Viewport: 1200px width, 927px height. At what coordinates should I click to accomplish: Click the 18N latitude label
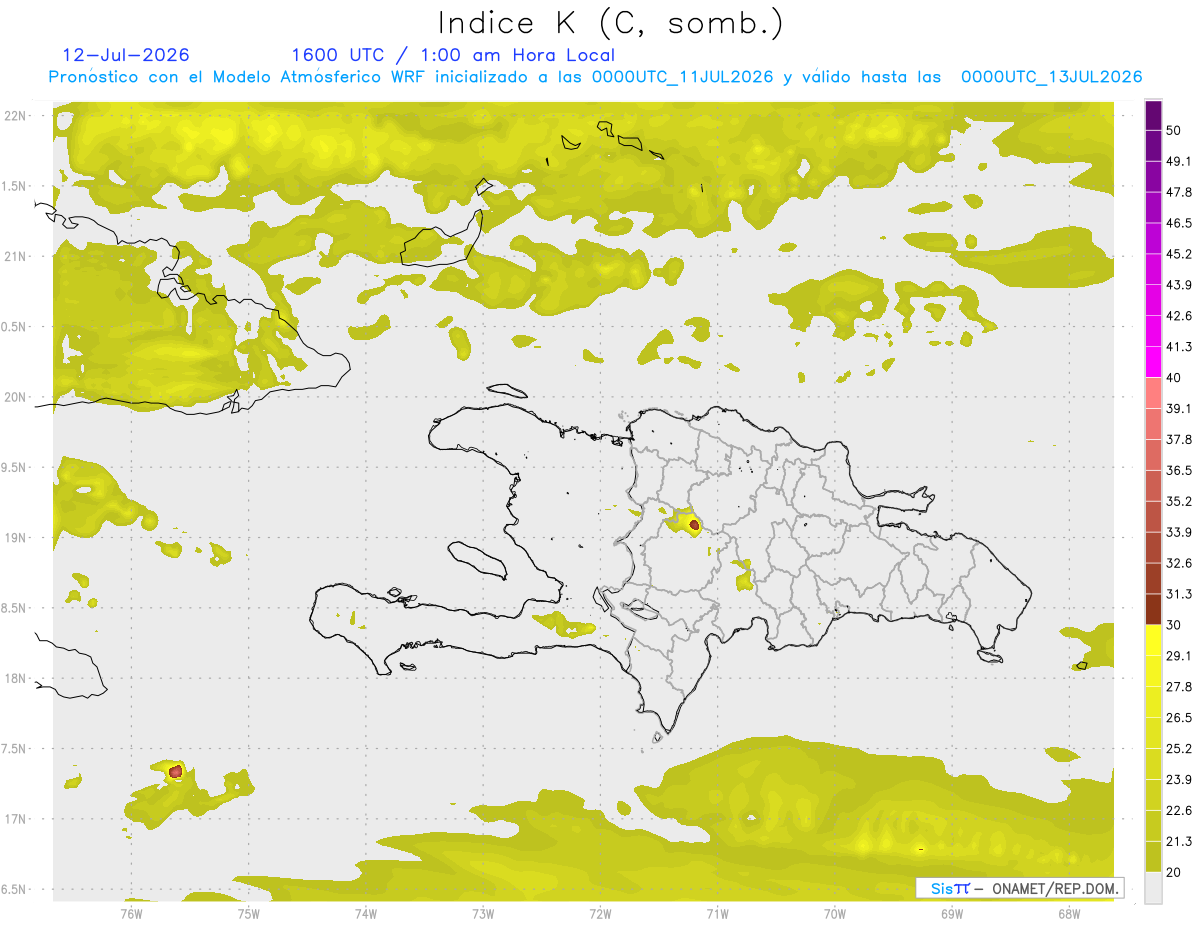pyautogui.click(x=15, y=678)
